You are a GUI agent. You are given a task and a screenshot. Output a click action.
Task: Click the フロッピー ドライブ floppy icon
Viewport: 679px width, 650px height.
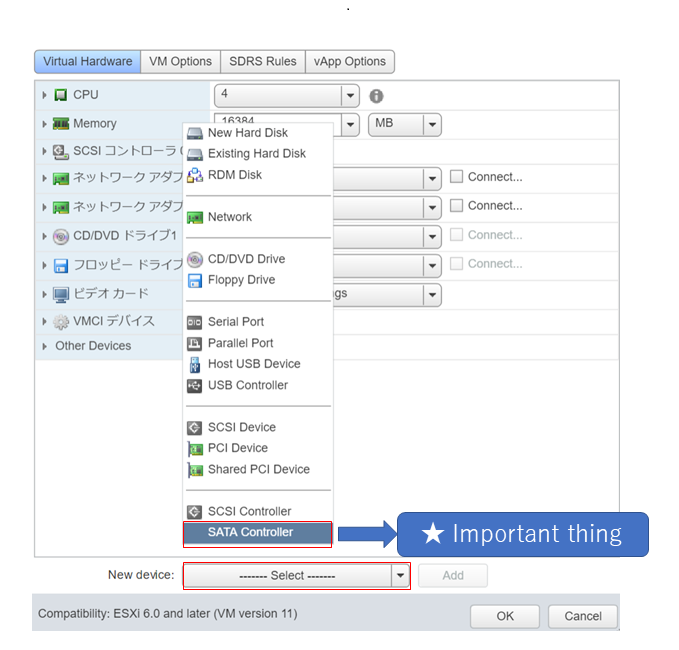[x=61, y=265]
